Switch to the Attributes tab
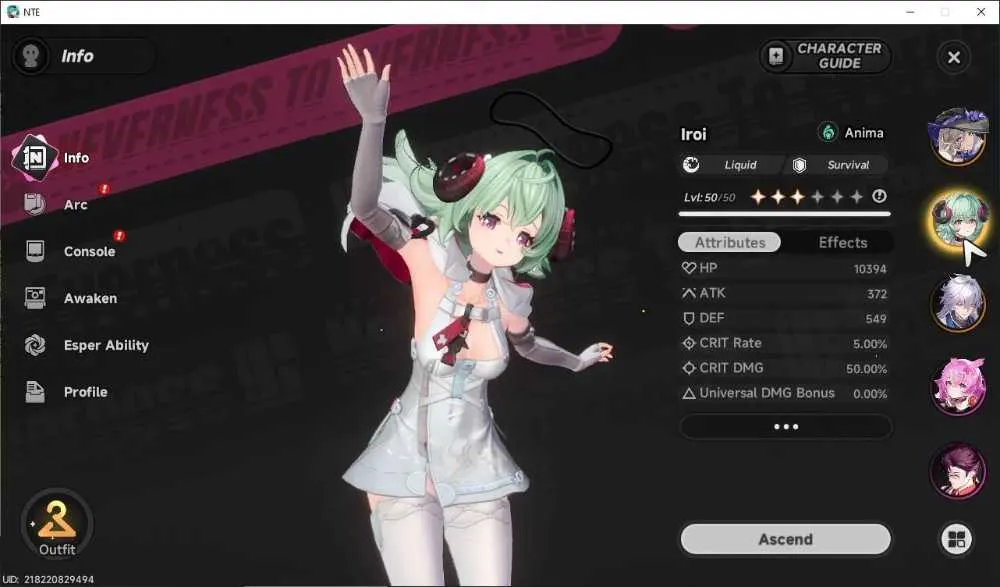Image resolution: width=1000 pixels, height=587 pixels. click(x=730, y=242)
